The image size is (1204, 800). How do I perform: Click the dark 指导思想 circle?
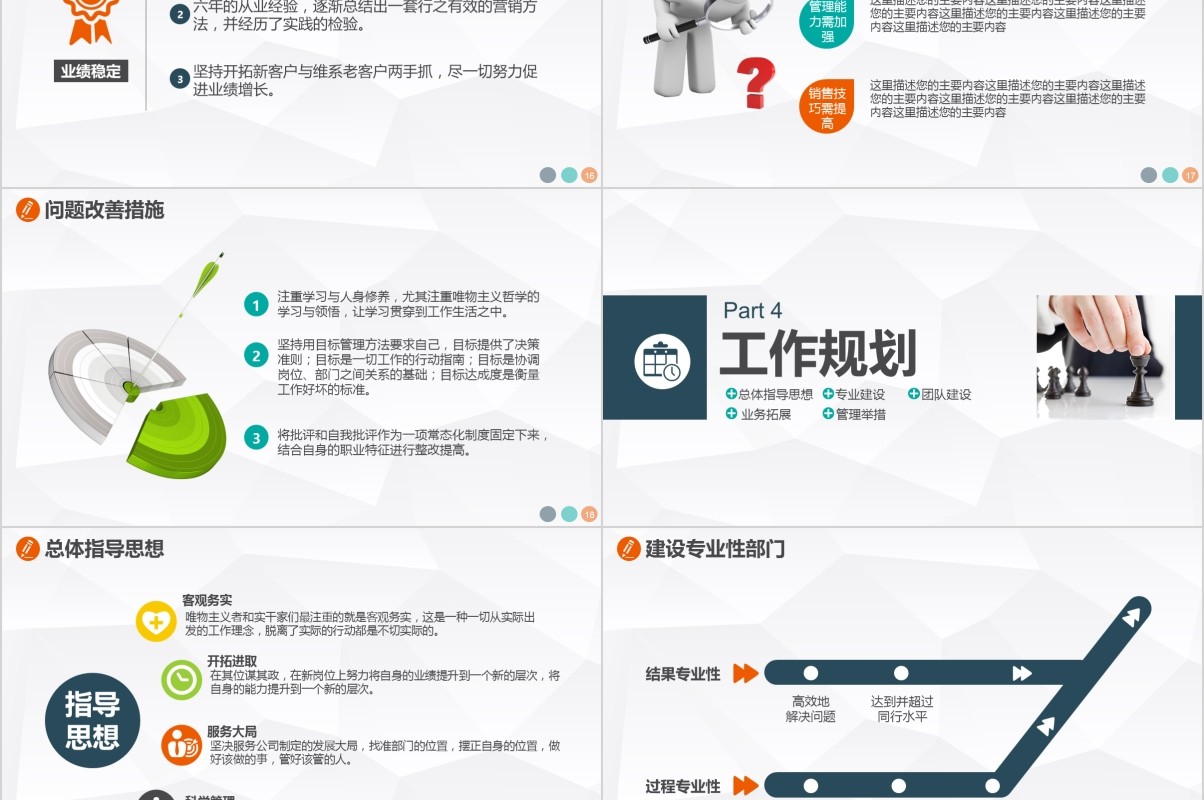click(x=92, y=720)
